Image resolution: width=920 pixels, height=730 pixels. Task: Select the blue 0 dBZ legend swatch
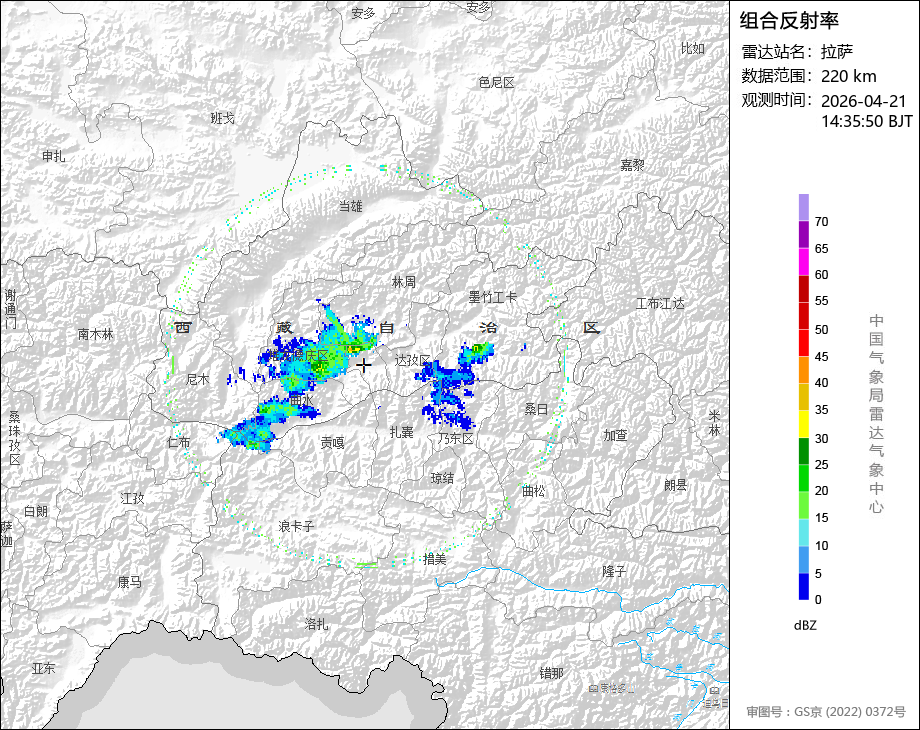pos(804,586)
